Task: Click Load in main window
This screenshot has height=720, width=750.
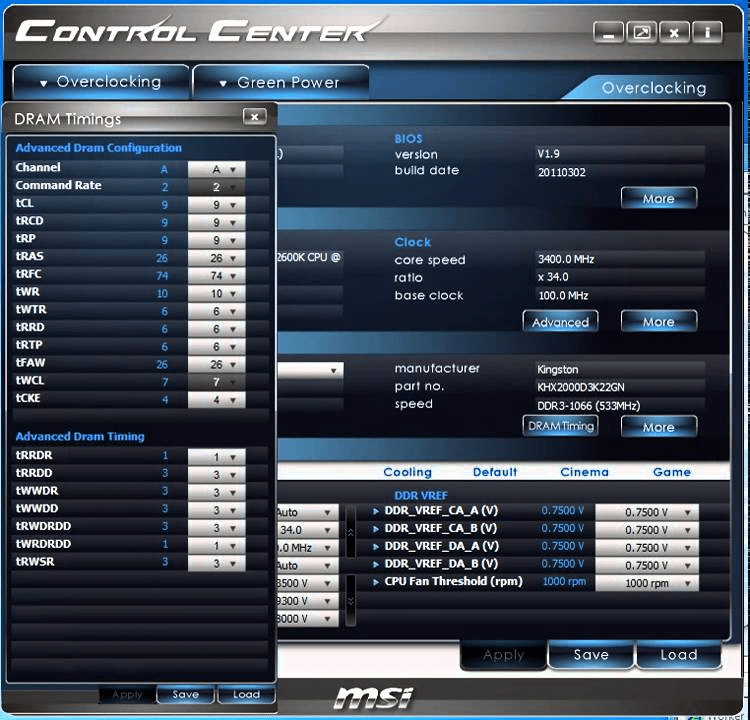Action: (678, 654)
